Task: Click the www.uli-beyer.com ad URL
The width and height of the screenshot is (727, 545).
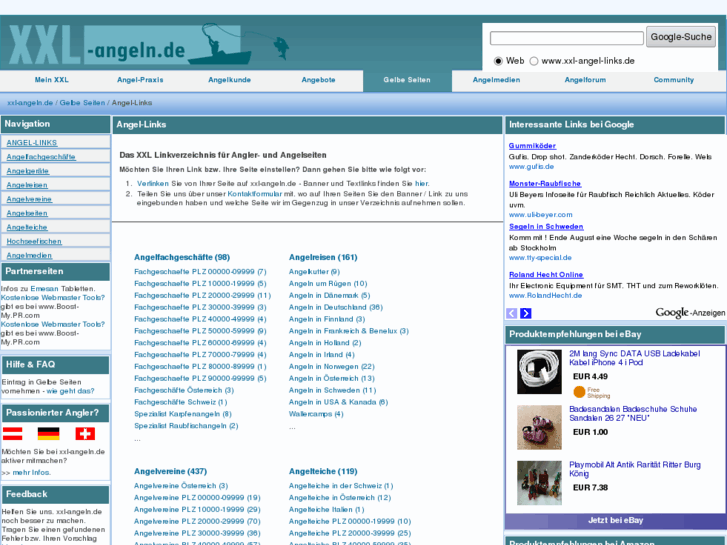Action: point(541,215)
